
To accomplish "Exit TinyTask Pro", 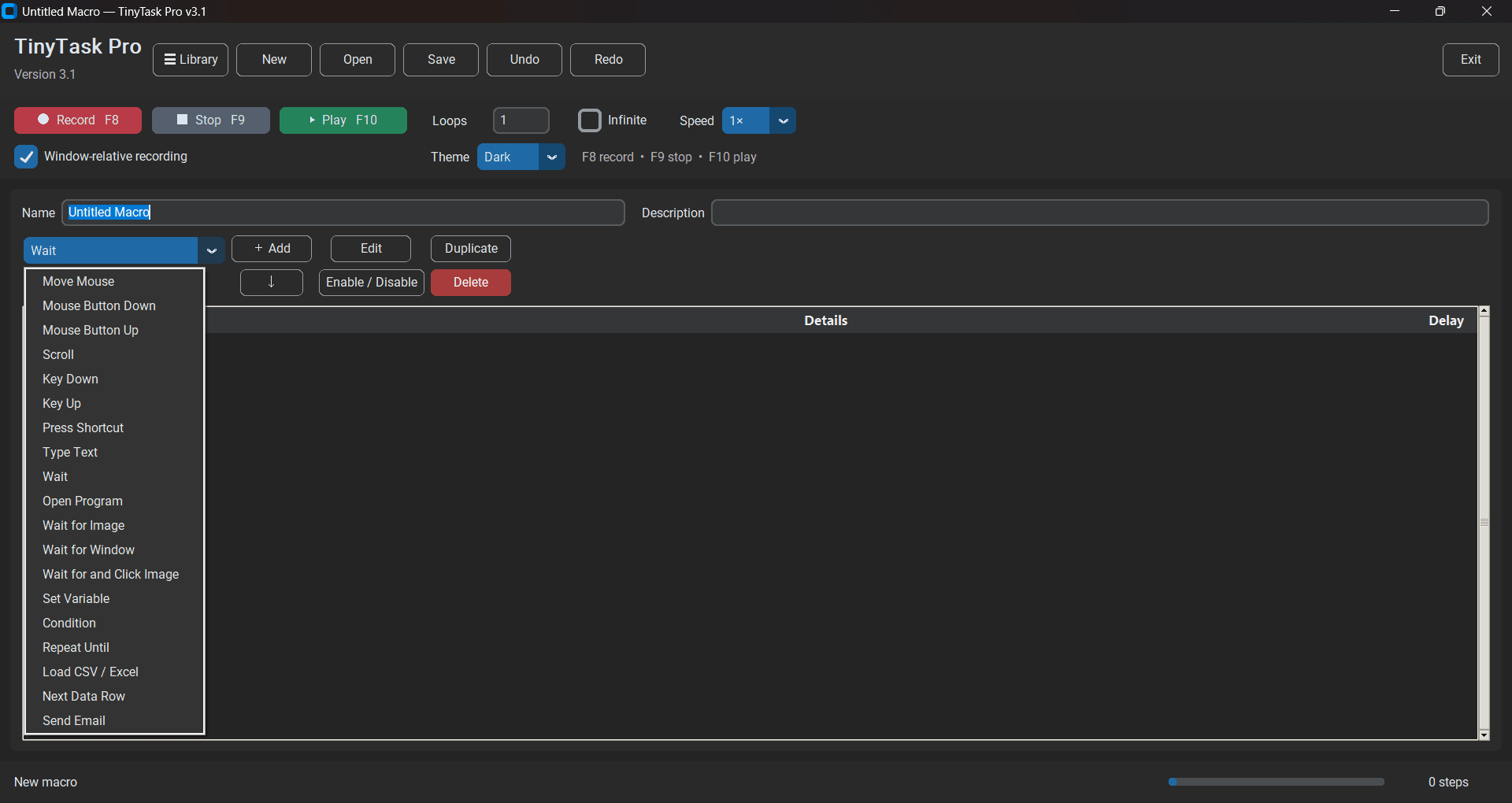I will [1470, 60].
